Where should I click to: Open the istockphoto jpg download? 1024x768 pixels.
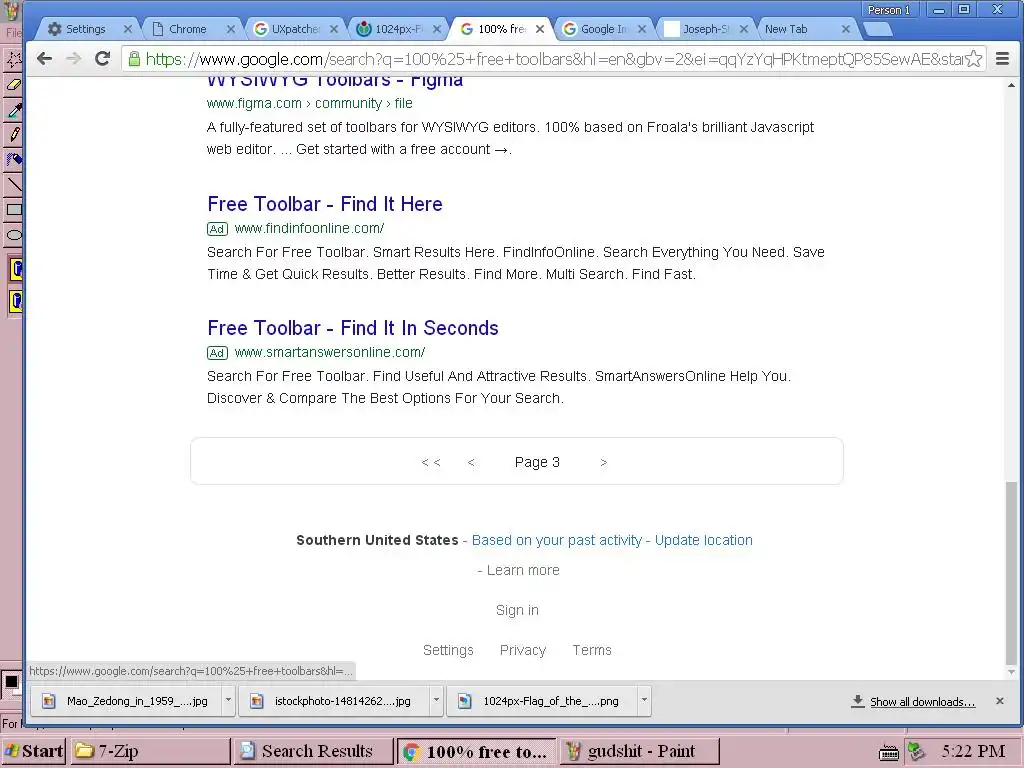coord(334,701)
